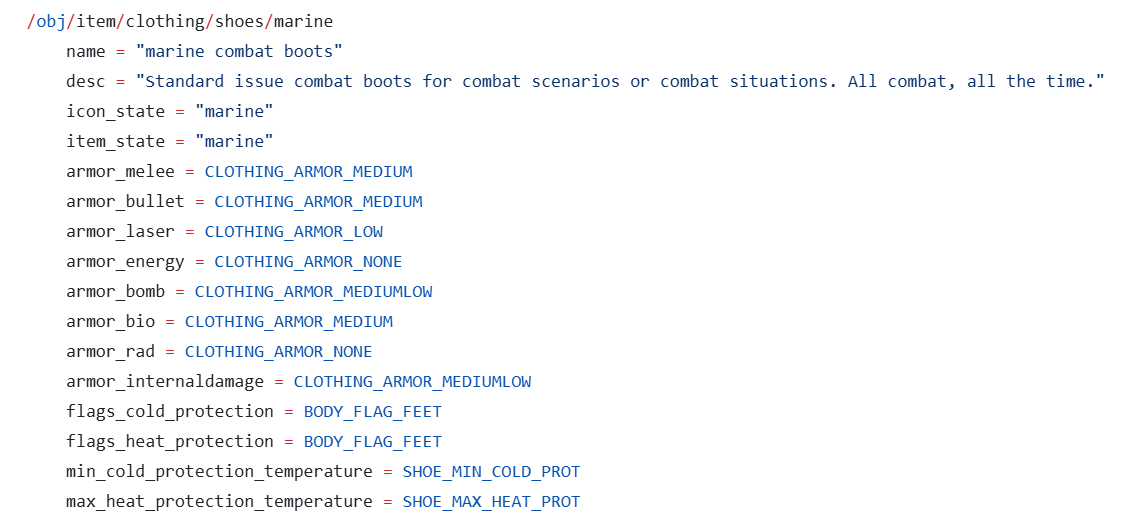The height and width of the screenshot is (522, 1128).
Task: Click the min_cold_protection_temperature variable name
Action: (219, 472)
